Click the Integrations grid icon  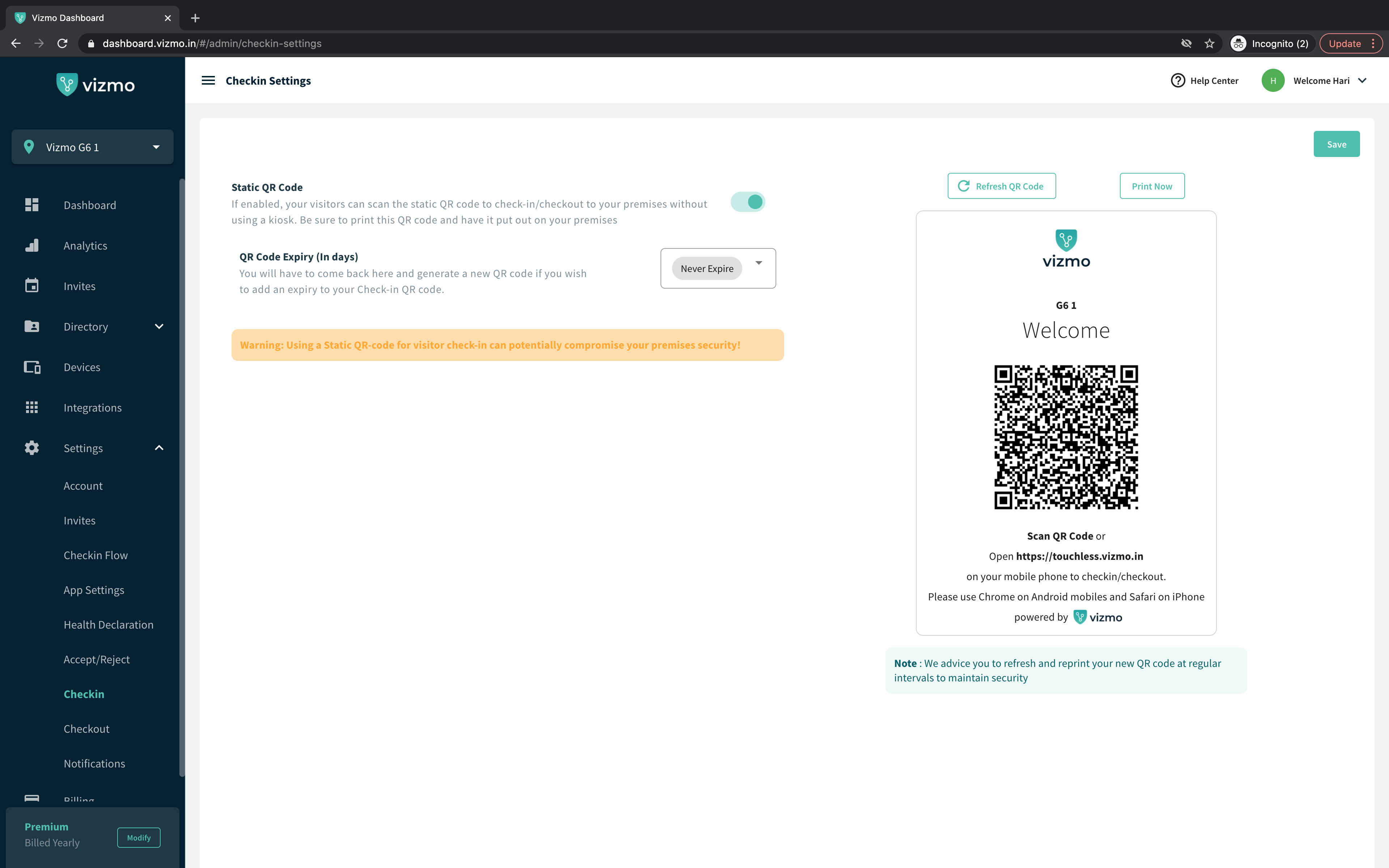click(x=31, y=408)
